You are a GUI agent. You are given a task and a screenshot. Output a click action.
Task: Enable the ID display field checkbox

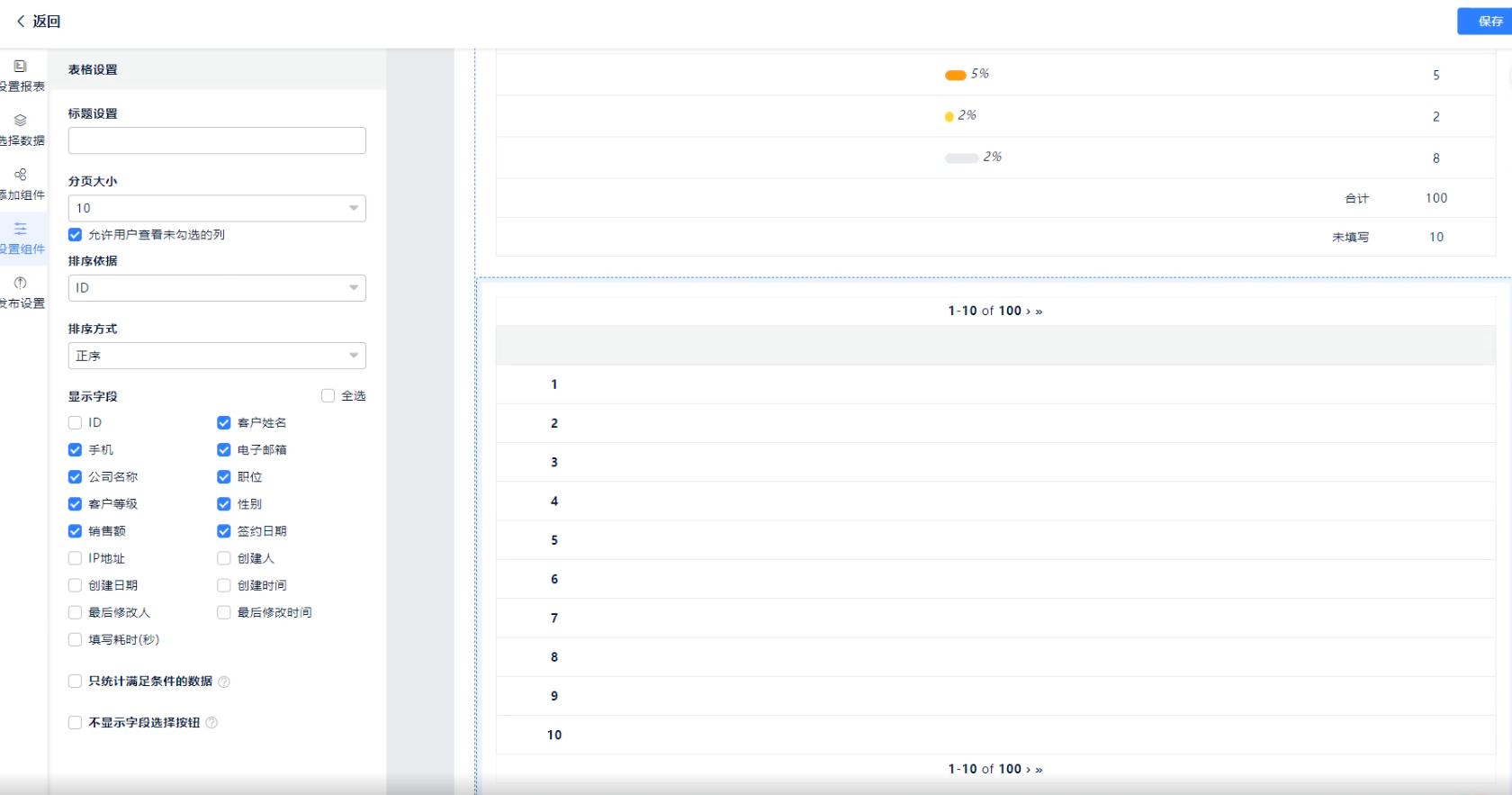click(76, 423)
